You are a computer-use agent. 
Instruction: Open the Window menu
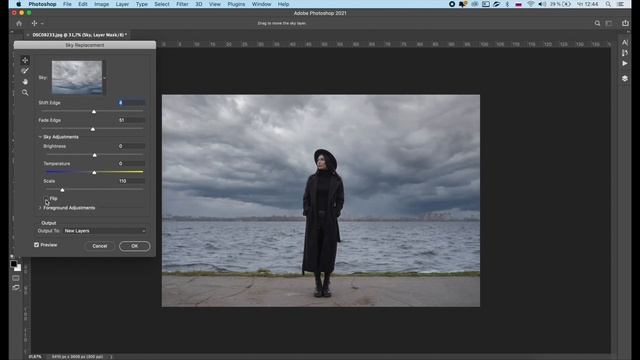(261, 4)
